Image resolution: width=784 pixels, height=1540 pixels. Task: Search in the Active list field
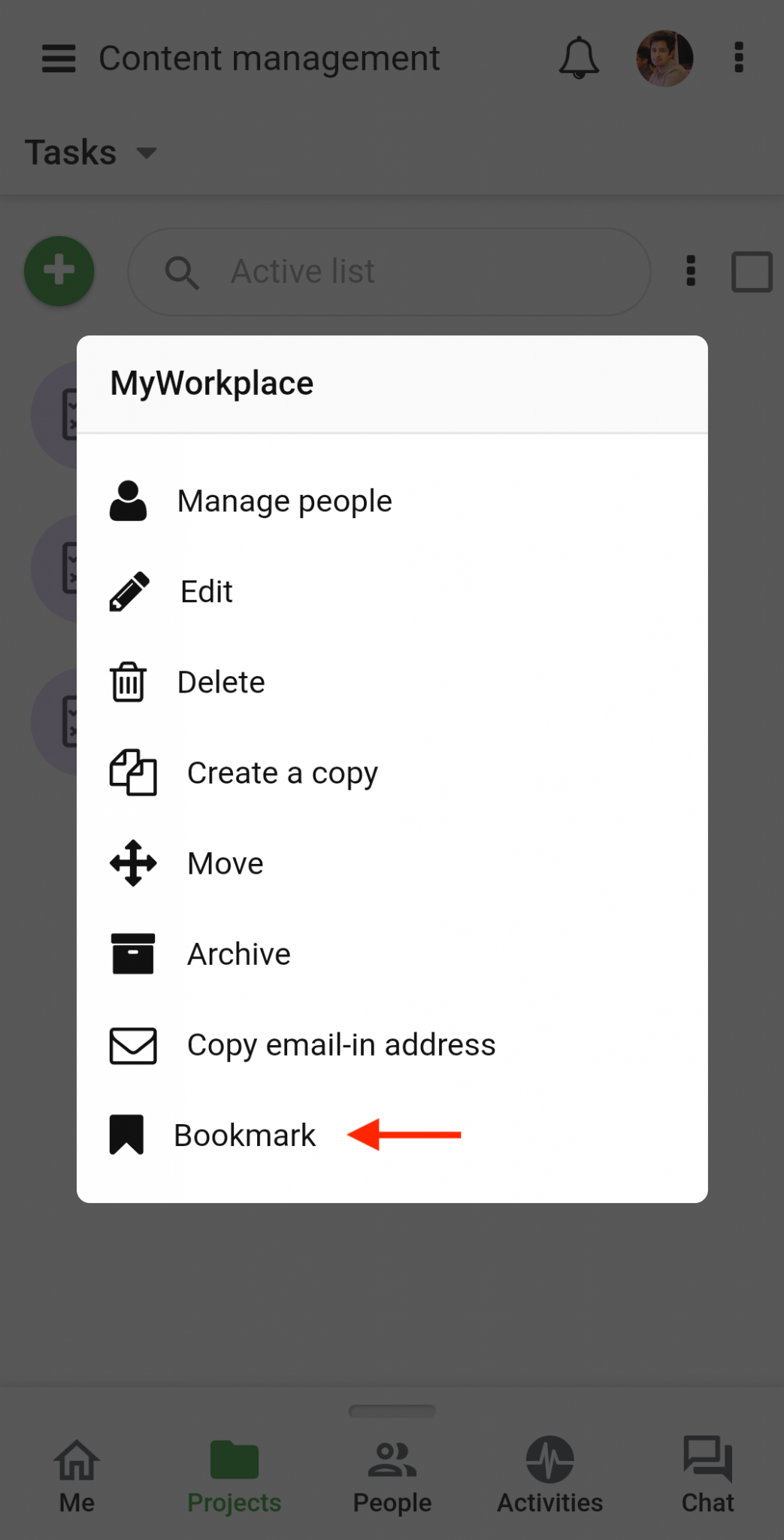click(x=389, y=271)
